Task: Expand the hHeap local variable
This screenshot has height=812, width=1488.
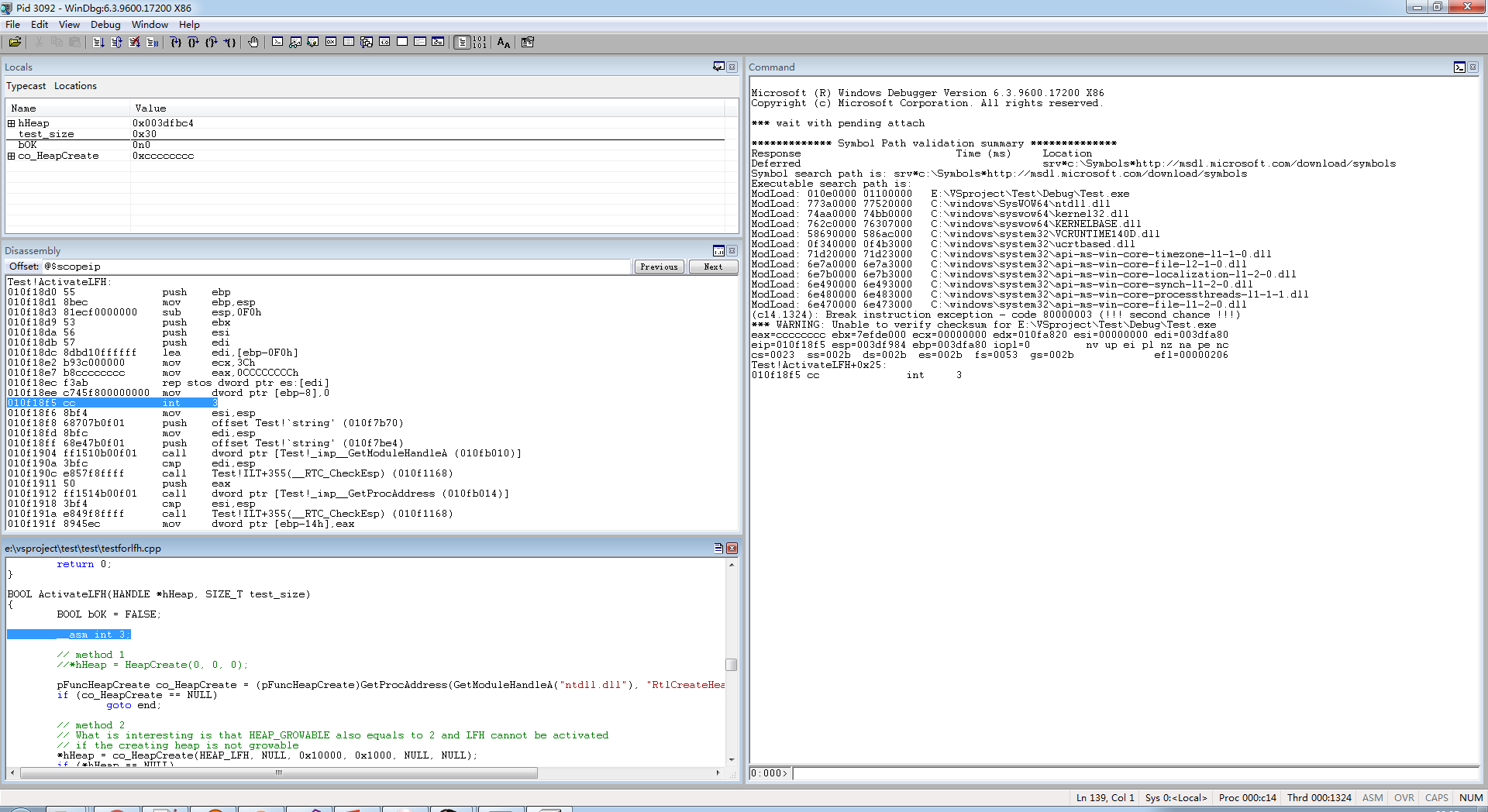Action: click(12, 123)
